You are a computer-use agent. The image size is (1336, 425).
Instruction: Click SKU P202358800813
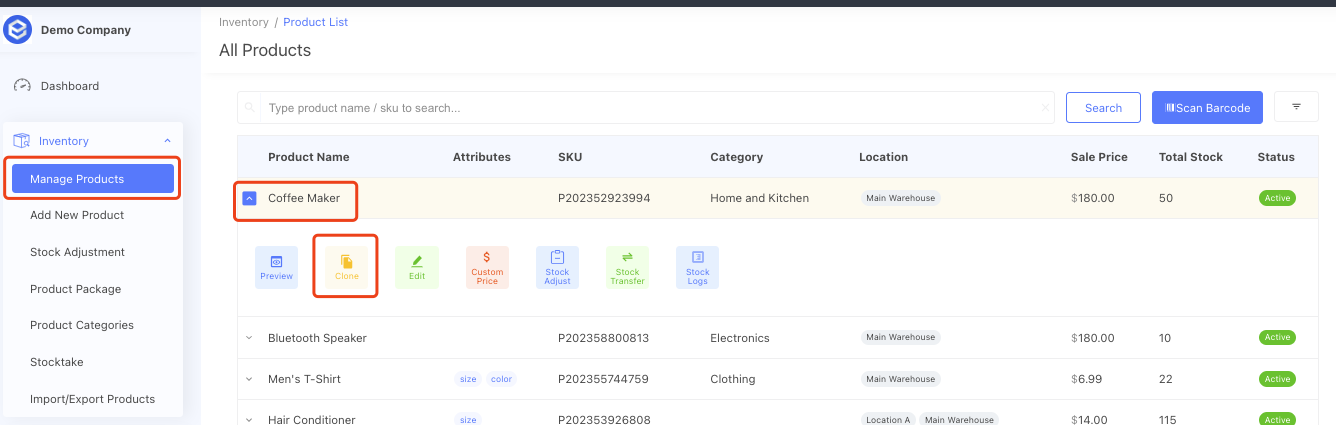click(x=604, y=338)
